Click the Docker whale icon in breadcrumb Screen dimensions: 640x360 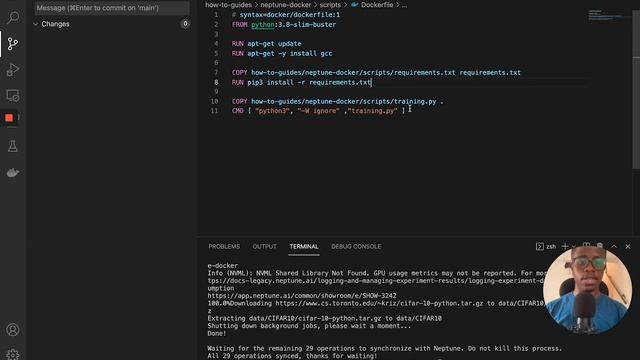click(x=354, y=5)
